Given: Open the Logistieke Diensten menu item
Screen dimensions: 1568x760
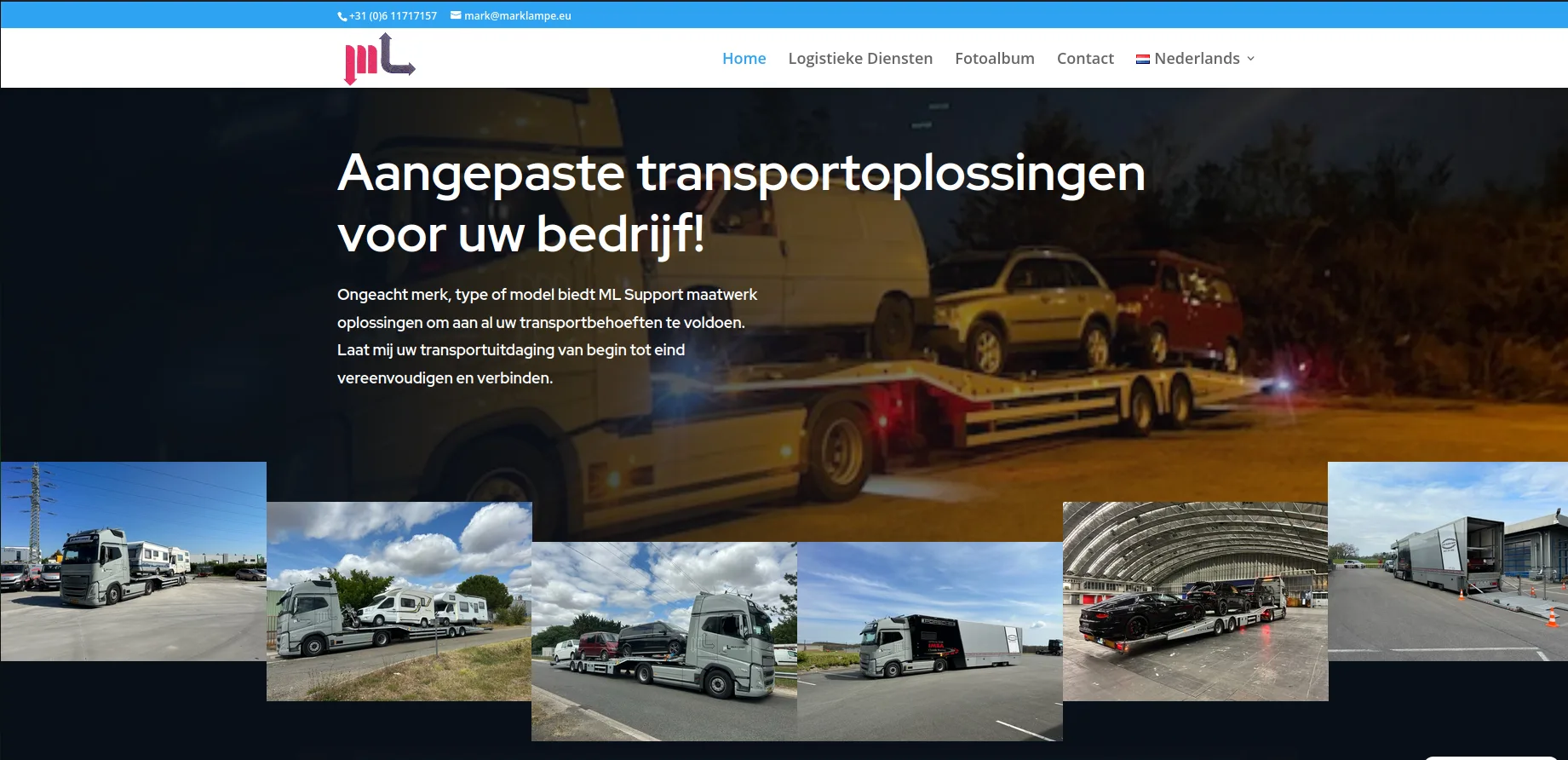Looking at the screenshot, I should coord(860,58).
